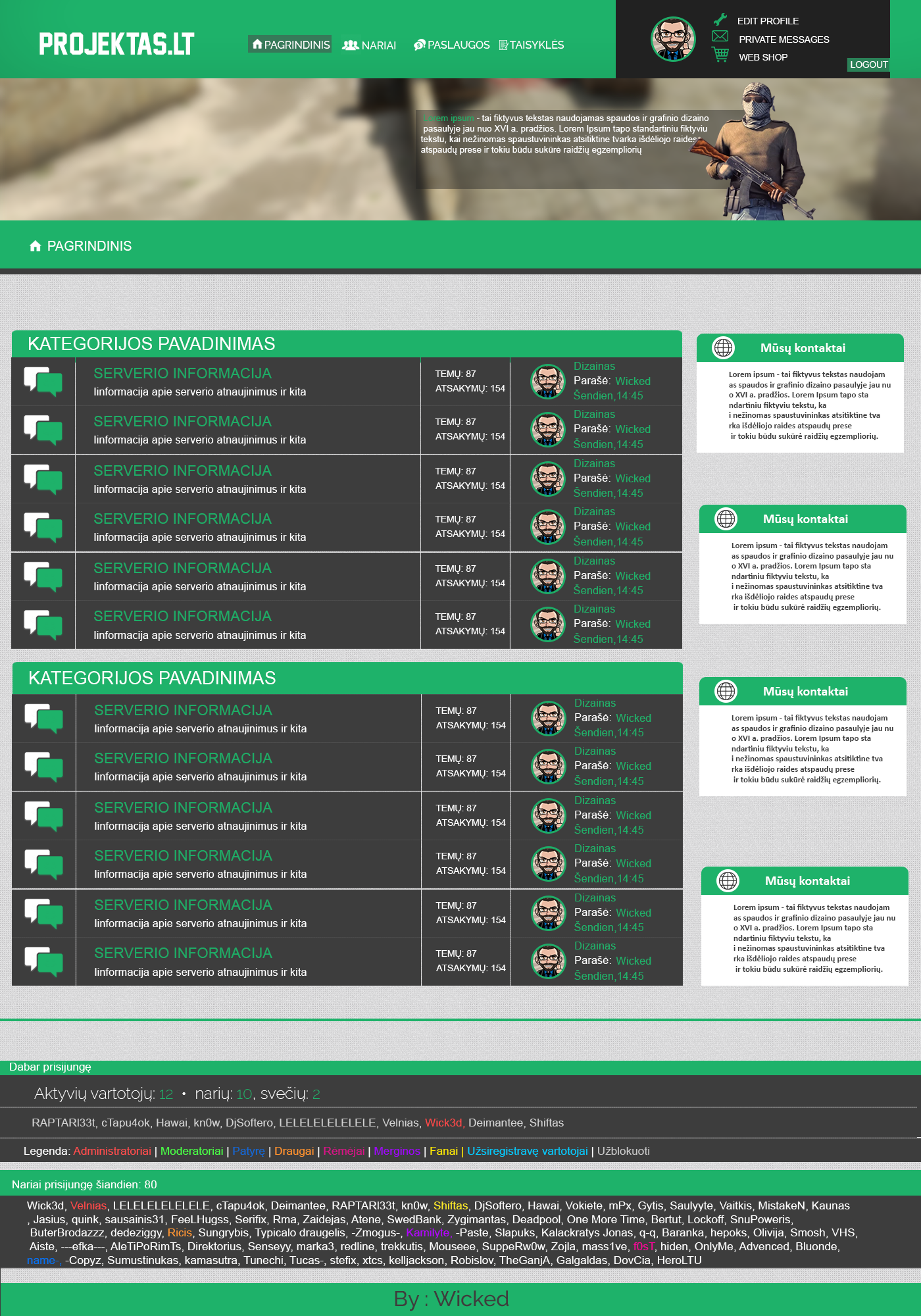This screenshot has height=1316, width=921.
Task: Select Administratoriai in the legend
Action: click(112, 1151)
